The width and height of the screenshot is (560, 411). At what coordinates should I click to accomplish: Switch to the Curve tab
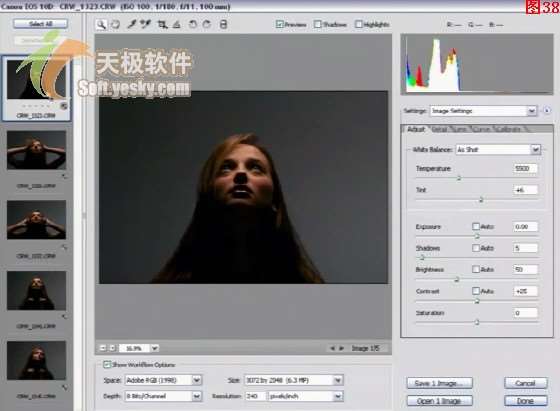pos(481,129)
